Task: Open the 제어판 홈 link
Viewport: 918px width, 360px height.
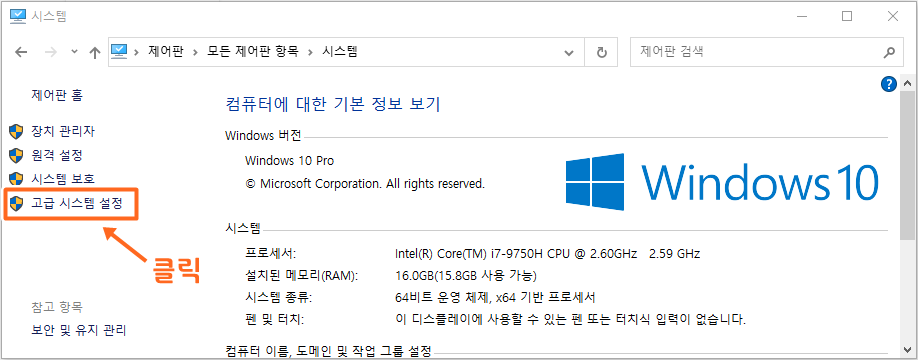Action: click(57, 95)
